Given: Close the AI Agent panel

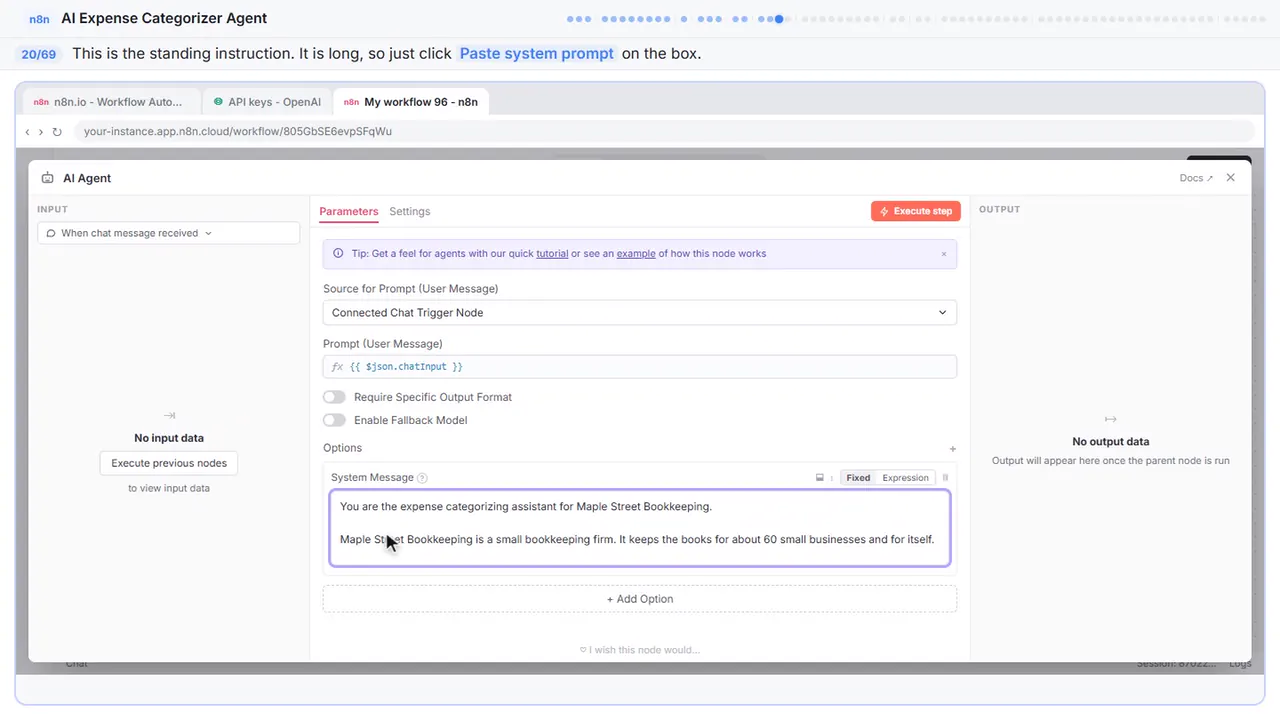Looking at the screenshot, I should coord(1231,177).
